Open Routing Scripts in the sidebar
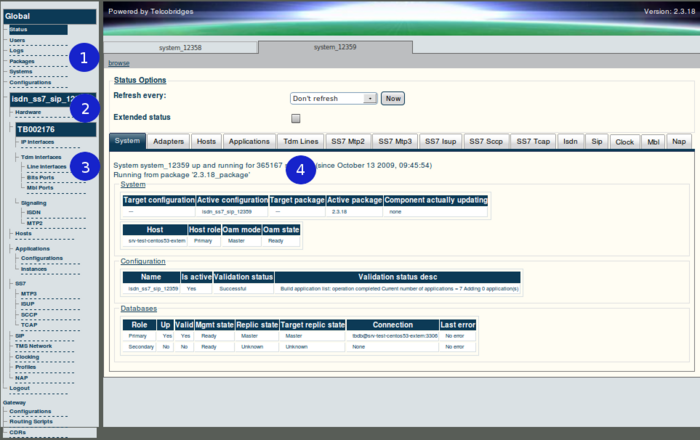Viewport: 700px width, 440px height. [x=31, y=421]
